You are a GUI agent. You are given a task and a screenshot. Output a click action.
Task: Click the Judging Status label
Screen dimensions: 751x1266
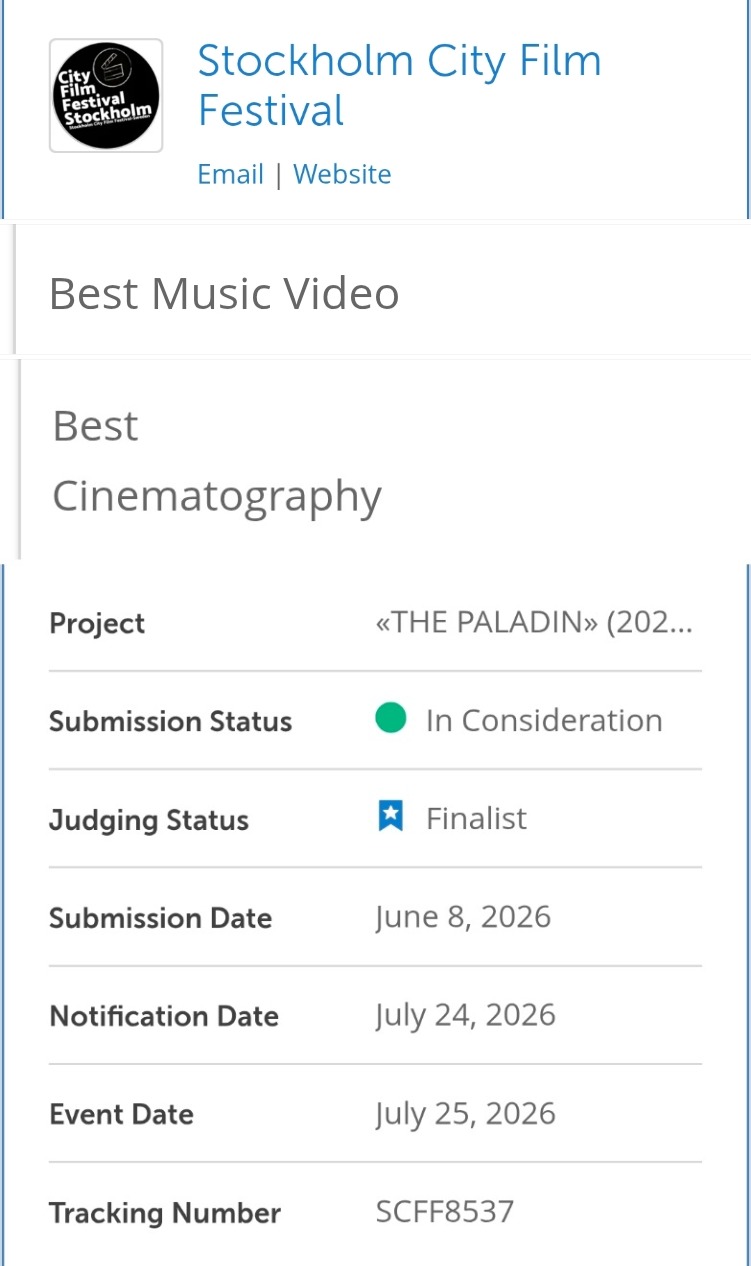tap(149, 820)
